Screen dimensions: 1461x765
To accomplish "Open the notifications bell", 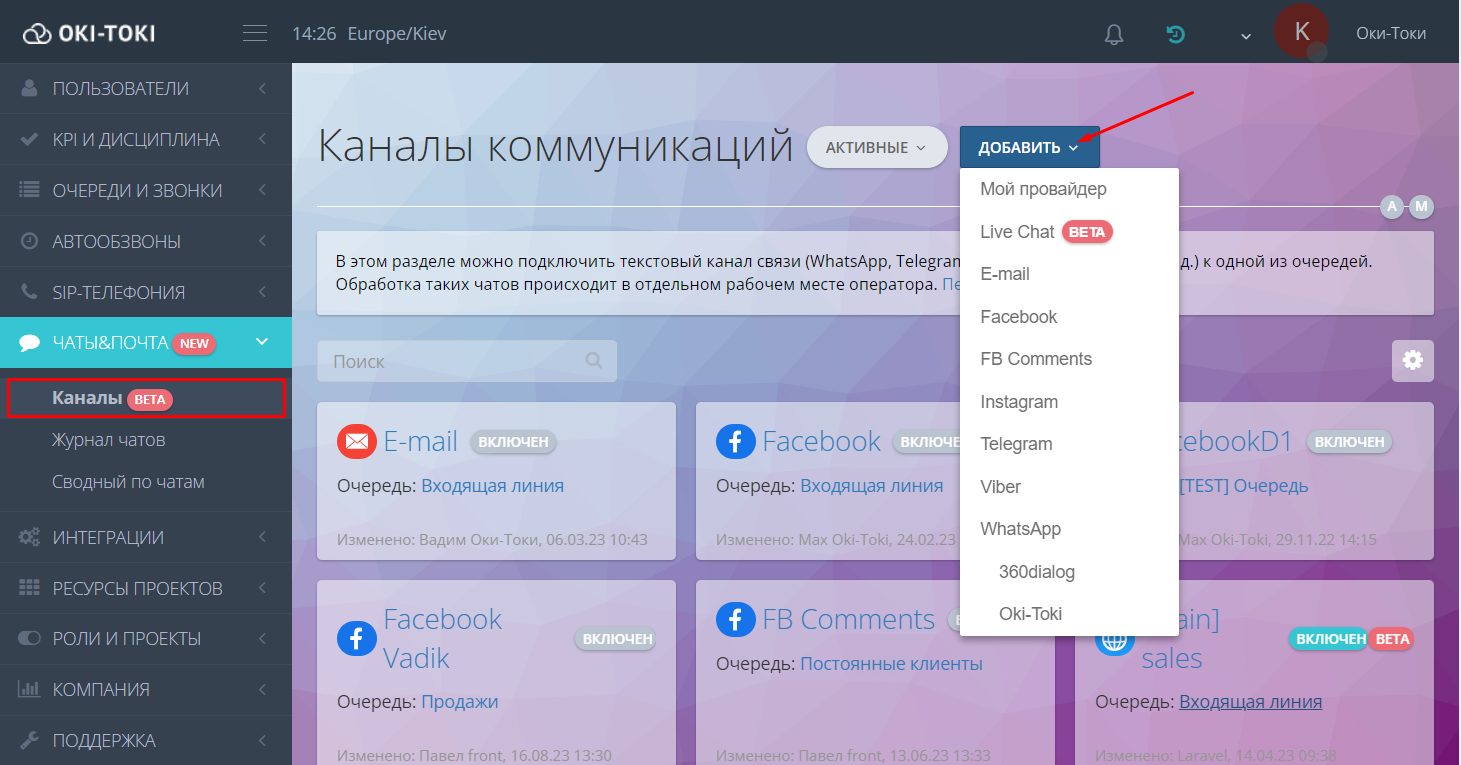I will click(1114, 34).
